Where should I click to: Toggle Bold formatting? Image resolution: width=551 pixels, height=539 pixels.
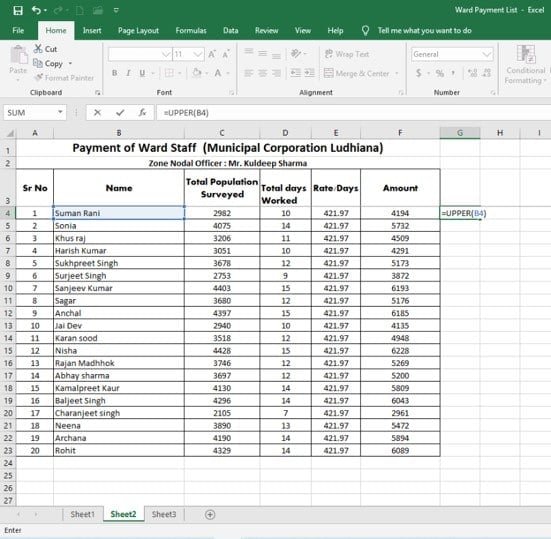pyautogui.click(x=115, y=73)
